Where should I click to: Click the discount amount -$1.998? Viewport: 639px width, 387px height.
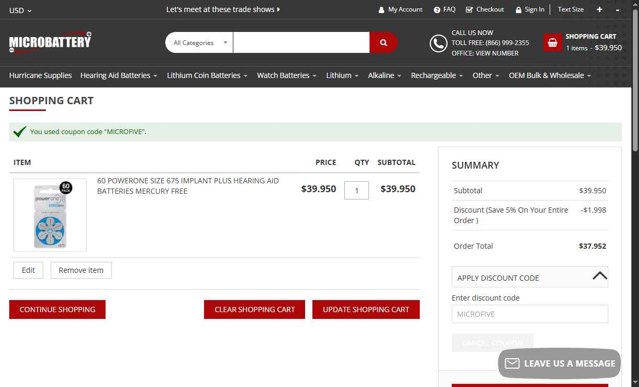593,210
